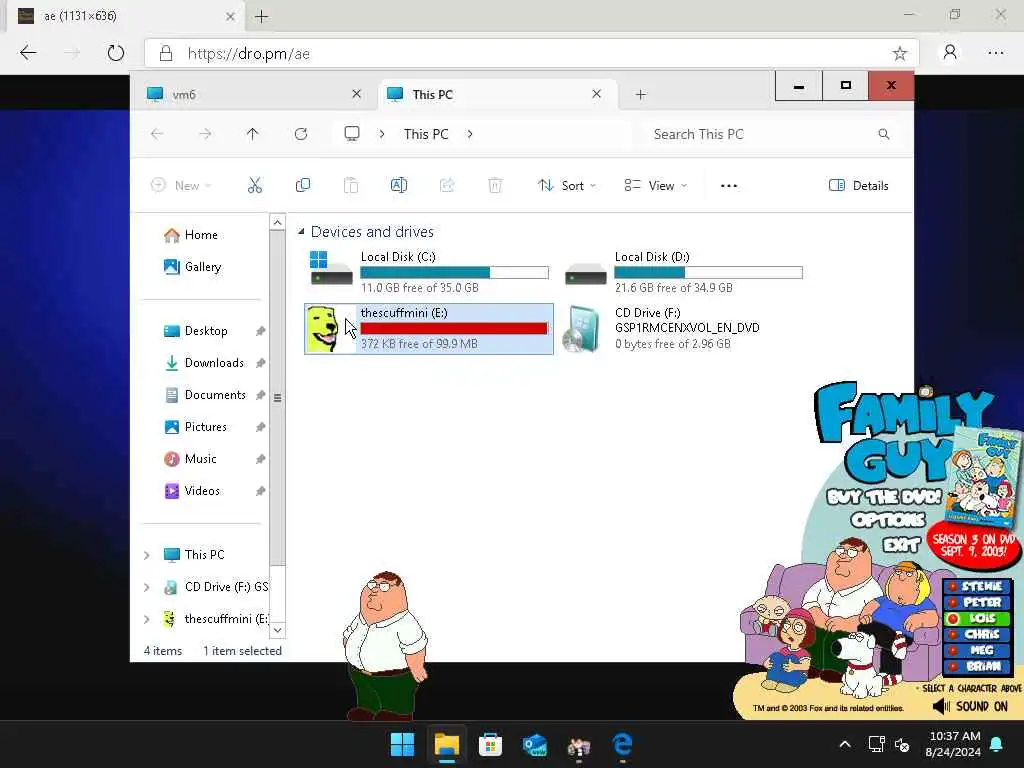Expand This PC in navigation tree
The height and width of the screenshot is (768, 1024).
click(147, 555)
